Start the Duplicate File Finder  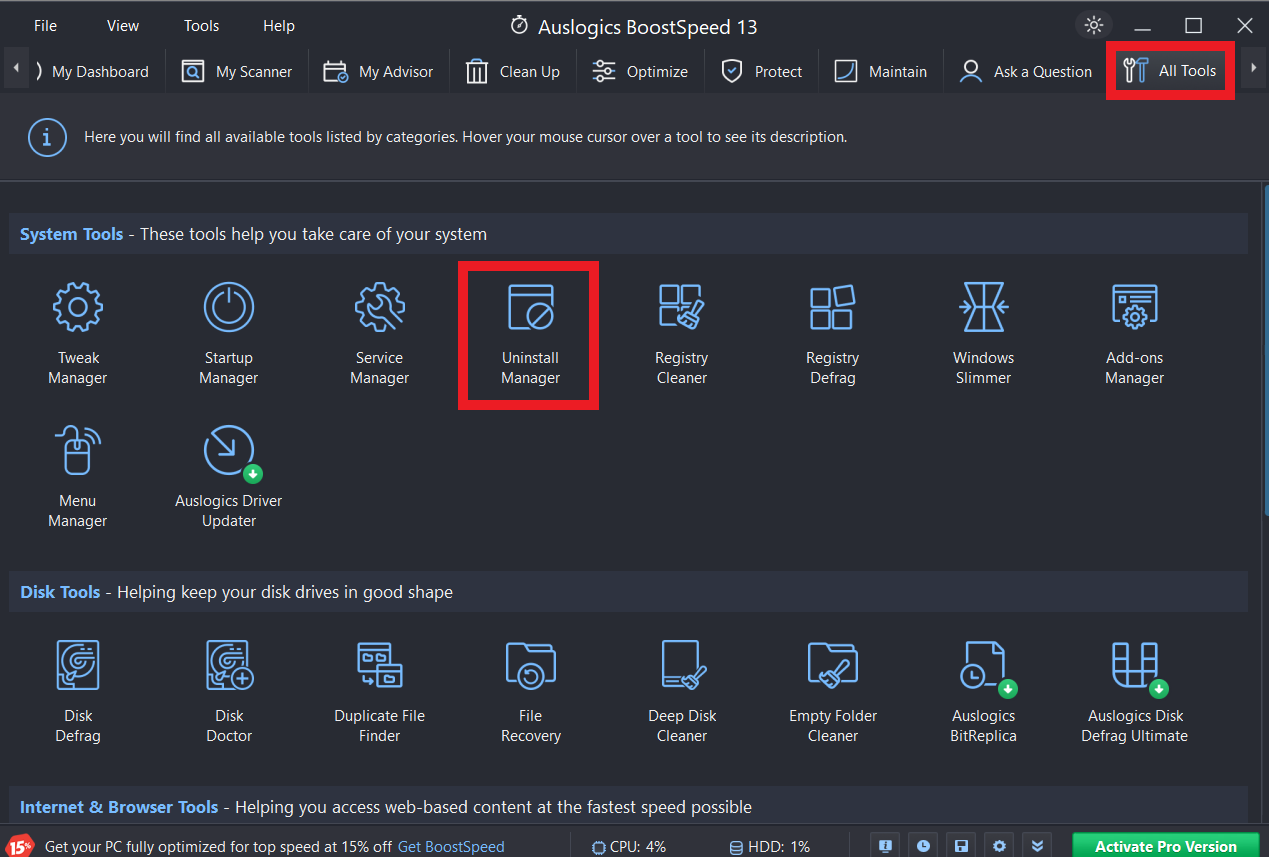(x=379, y=691)
